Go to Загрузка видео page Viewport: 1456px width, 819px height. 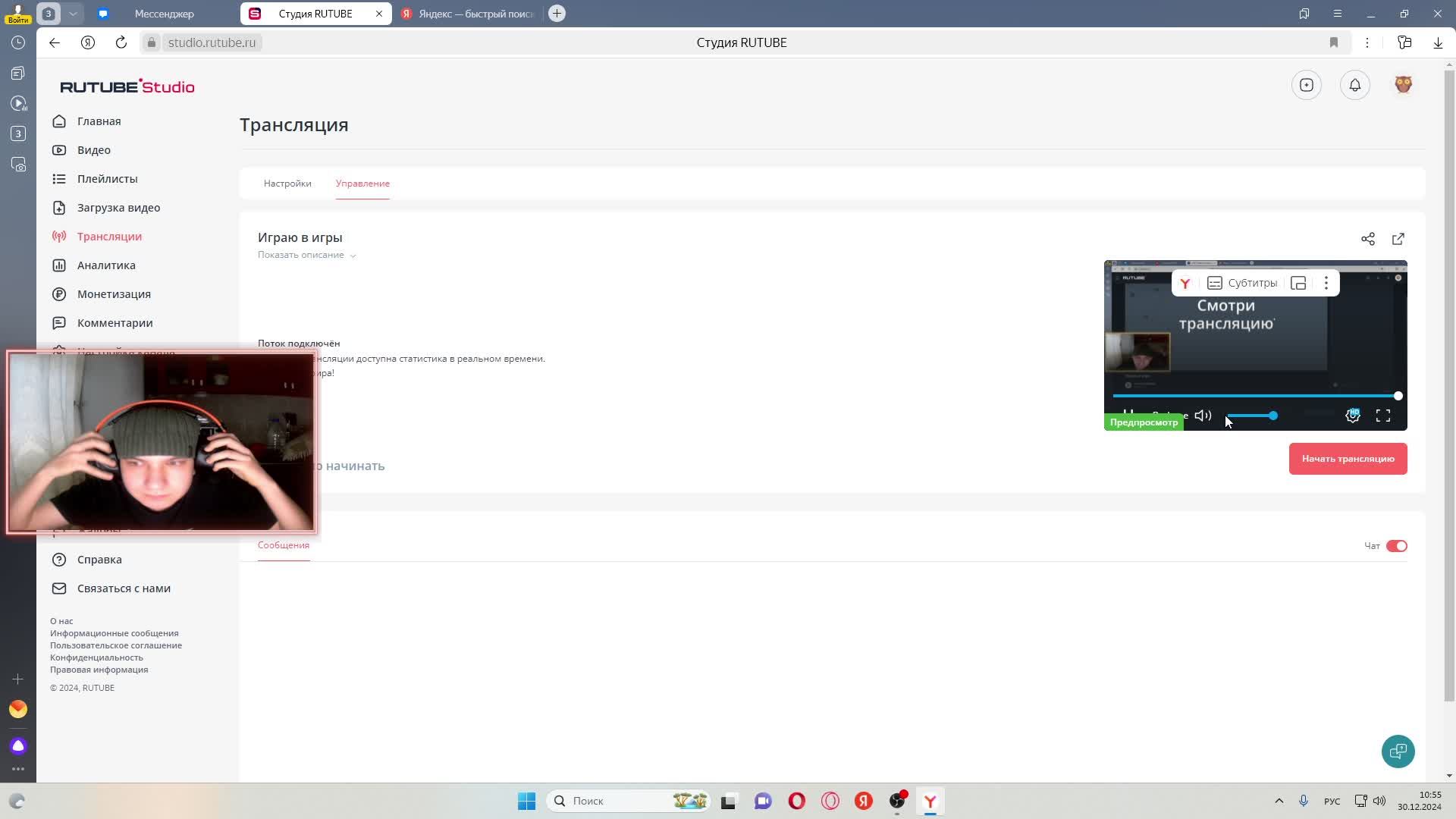click(118, 208)
